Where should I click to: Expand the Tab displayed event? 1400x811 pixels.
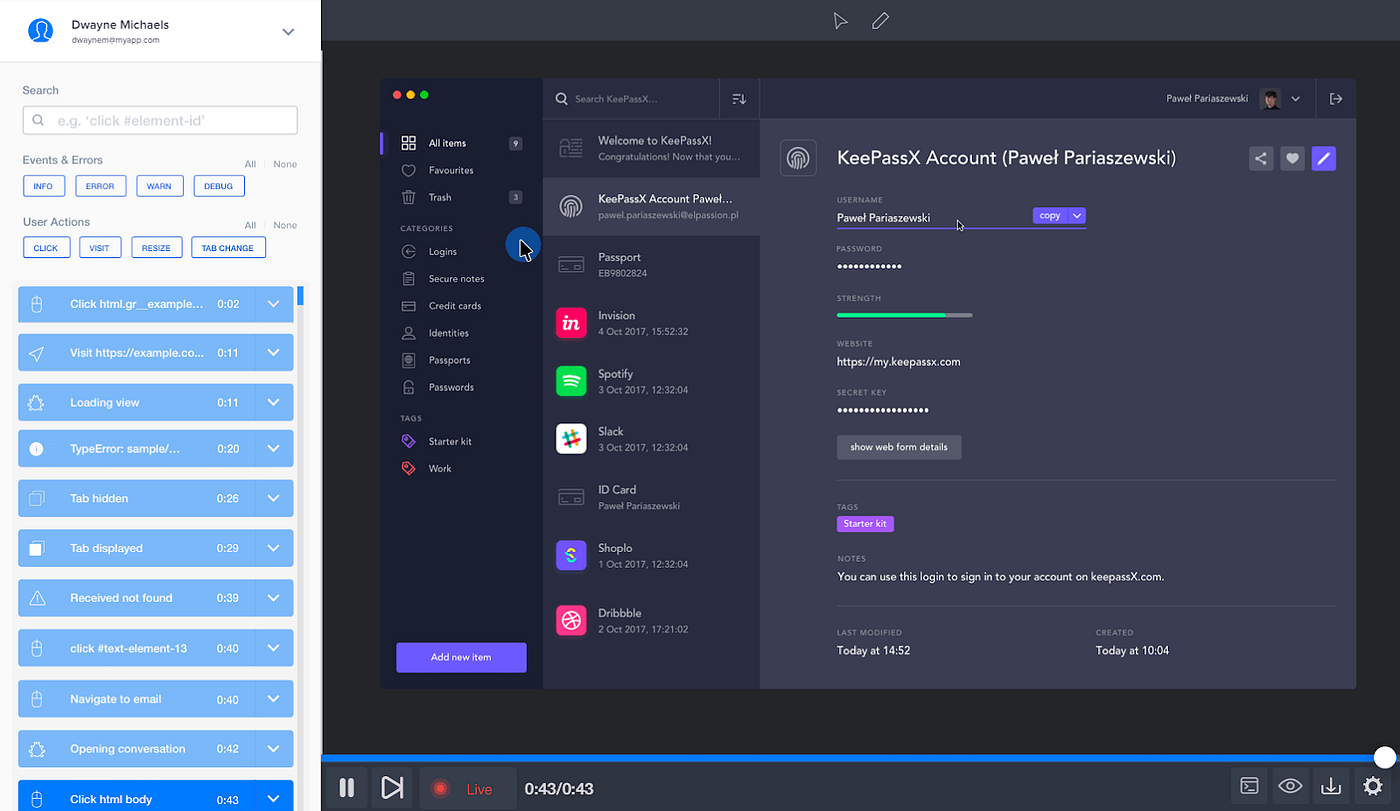274,548
